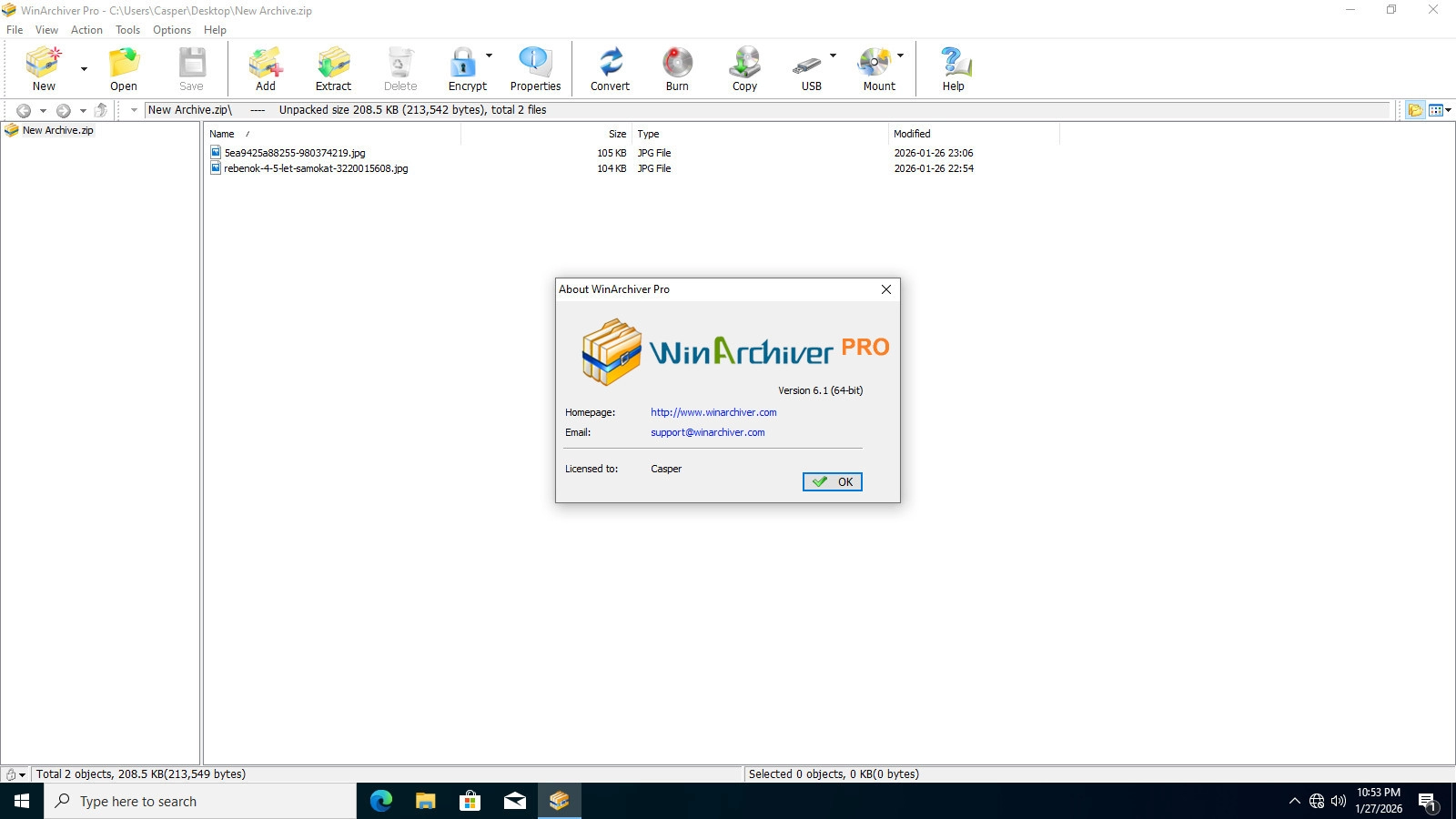Open the Options menu
Image resolution: width=1456 pixels, height=819 pixels.
coord(172,30)
